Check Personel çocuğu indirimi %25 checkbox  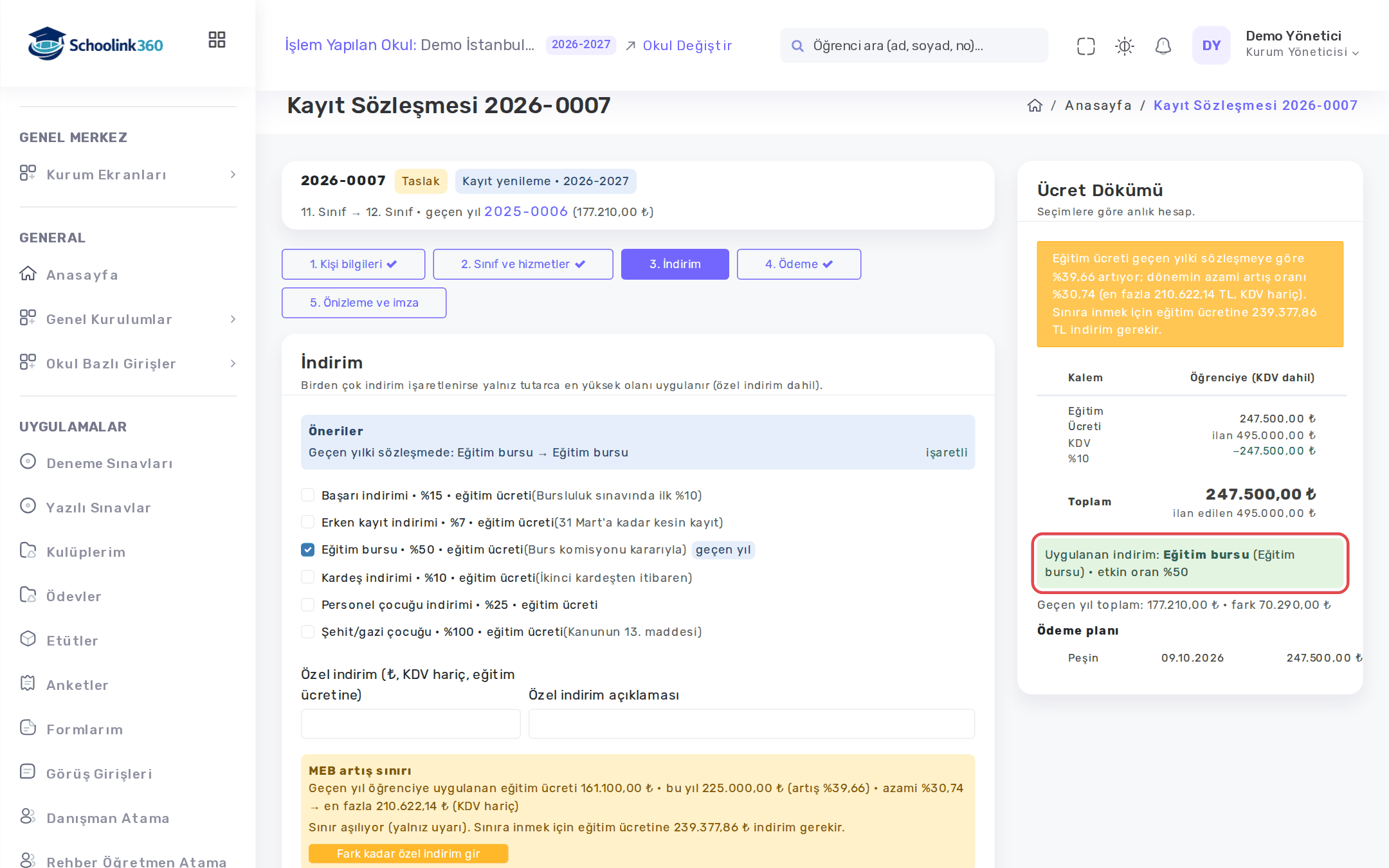(308, 604)
